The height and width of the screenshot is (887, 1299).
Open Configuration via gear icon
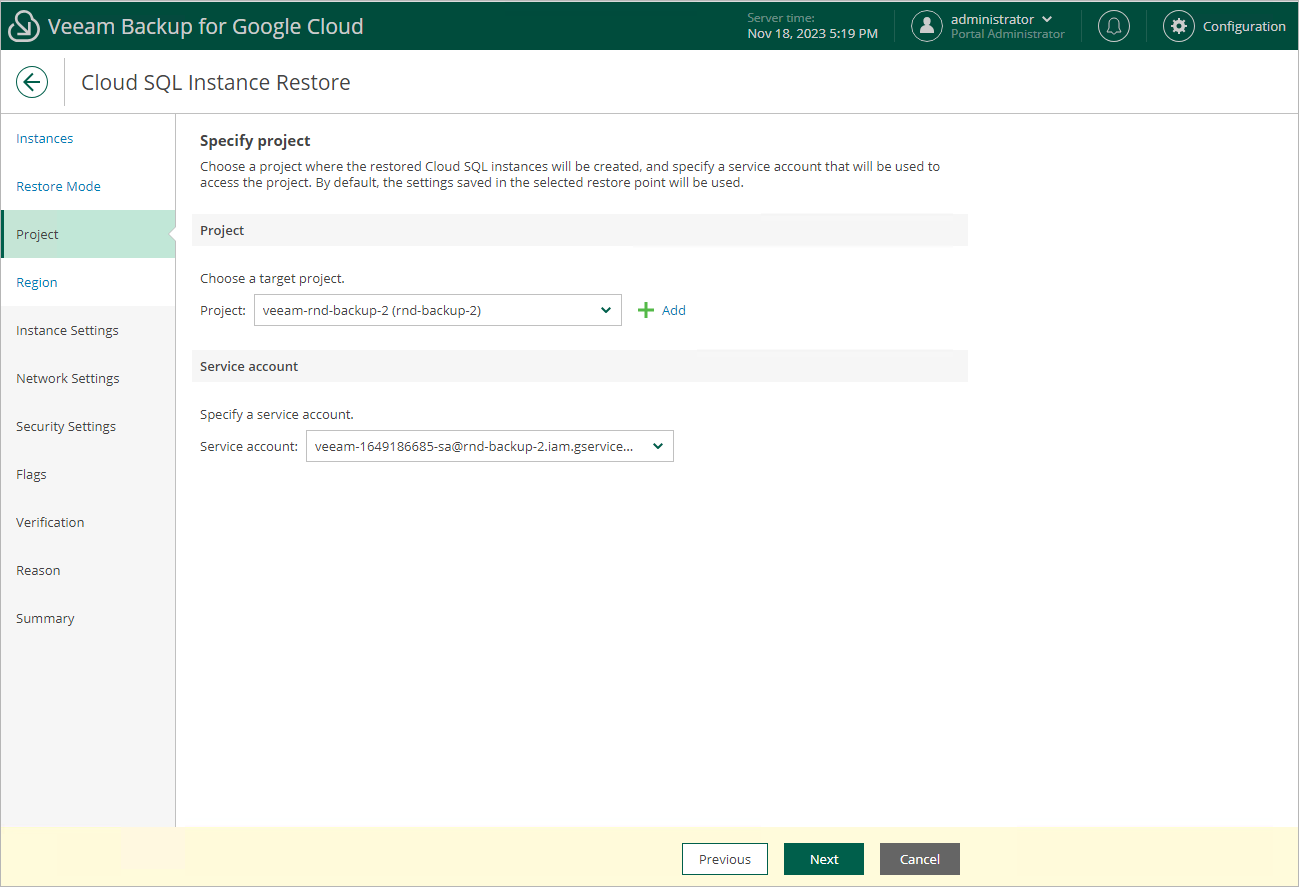[1179, 26]
